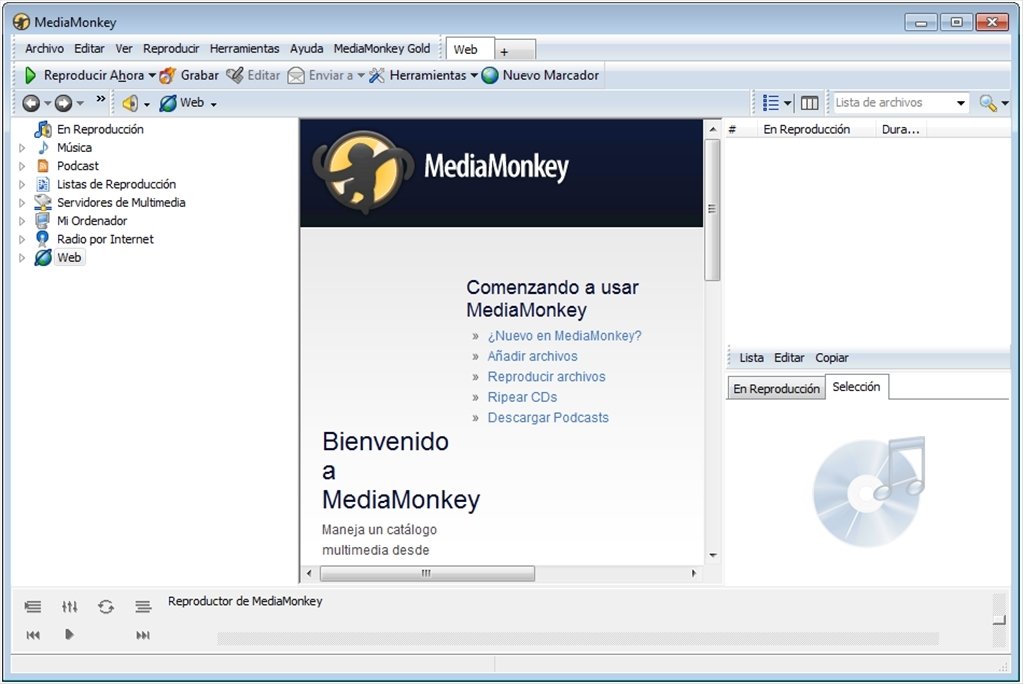The width and height of the screenshot is (1023, 684).
Task: Expand the Mi Ordenador tree arrow
Action: pyautogui.click(x=22, y=221)
